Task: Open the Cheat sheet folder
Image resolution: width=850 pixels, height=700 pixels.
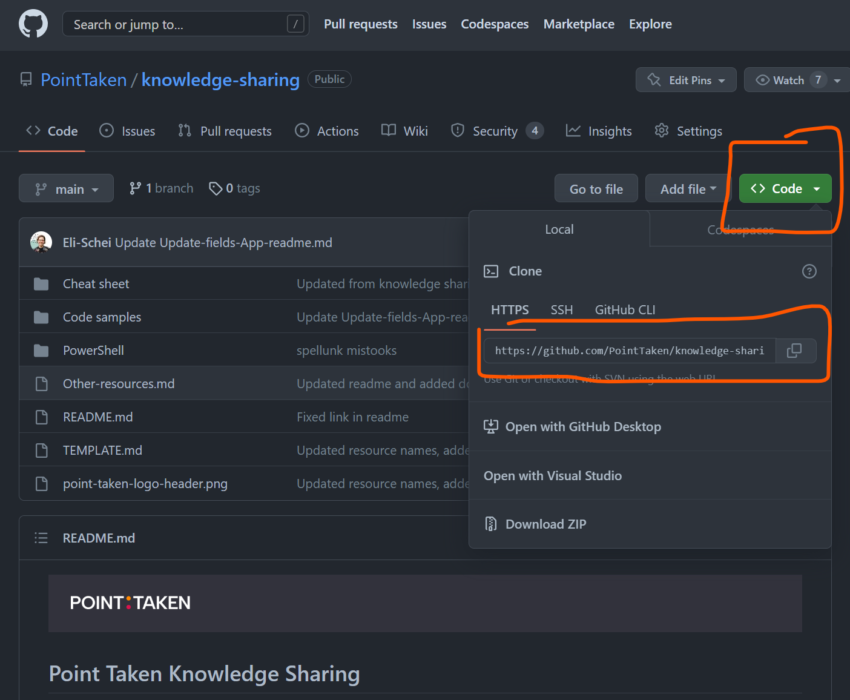Action: pyautogui.click(x=96, y=284)
